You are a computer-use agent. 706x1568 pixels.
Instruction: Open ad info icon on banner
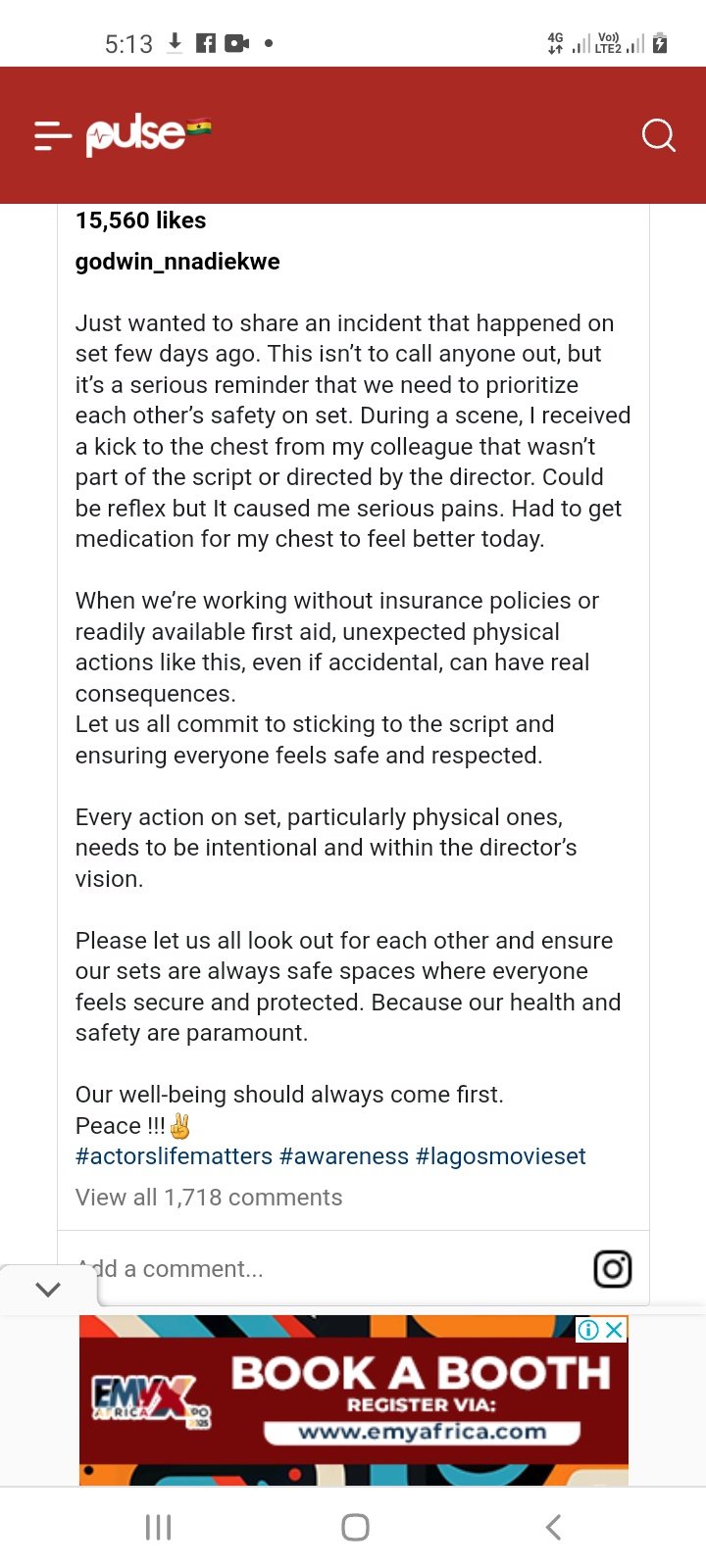pos(588,1330)
